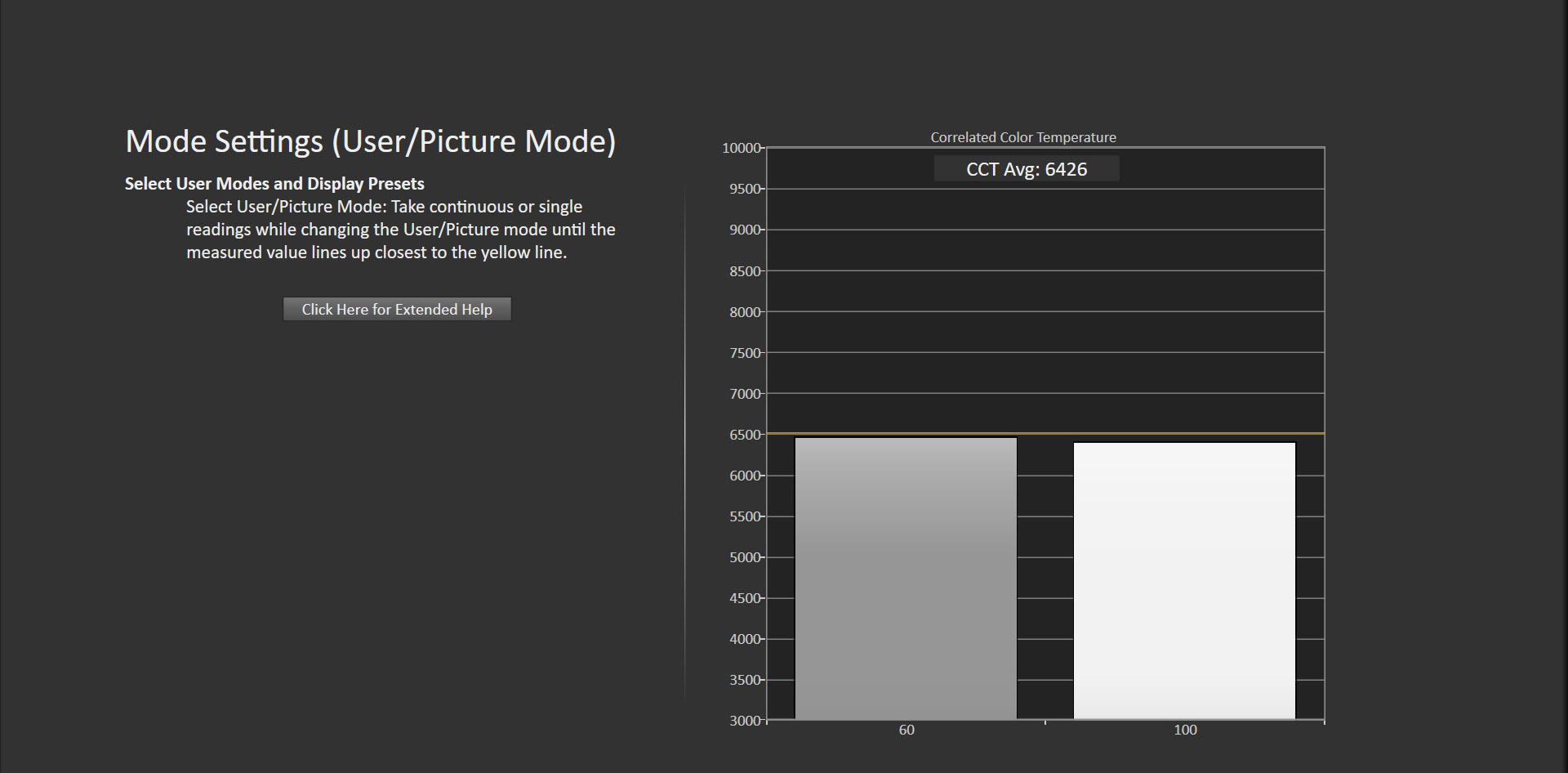Click the Mode Settings (User/Picture Mode) heading
Screen dimensions: 1568x773
[x=371, y=141]
